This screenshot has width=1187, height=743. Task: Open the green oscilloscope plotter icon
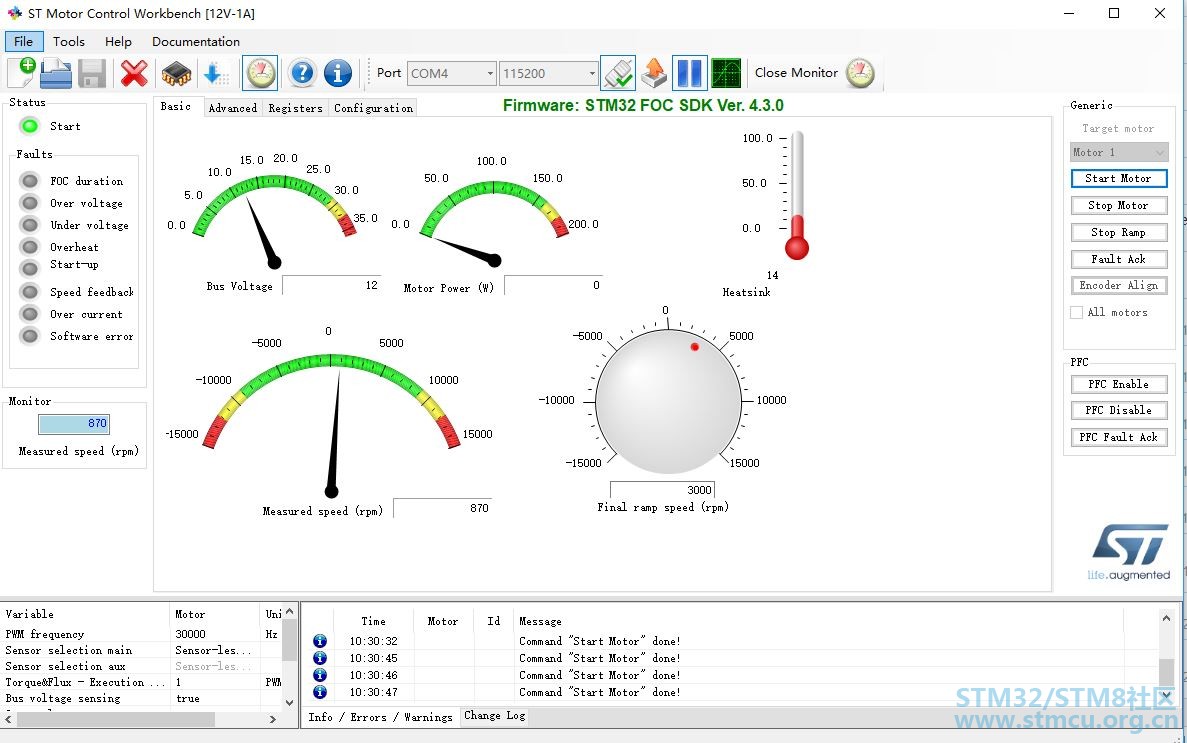[x=727, y=73]
